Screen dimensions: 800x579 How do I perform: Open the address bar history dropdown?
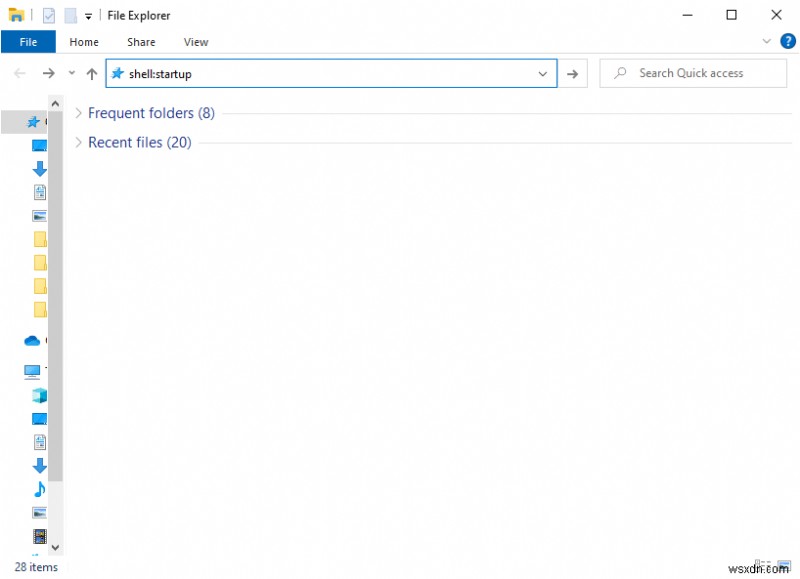543,74
